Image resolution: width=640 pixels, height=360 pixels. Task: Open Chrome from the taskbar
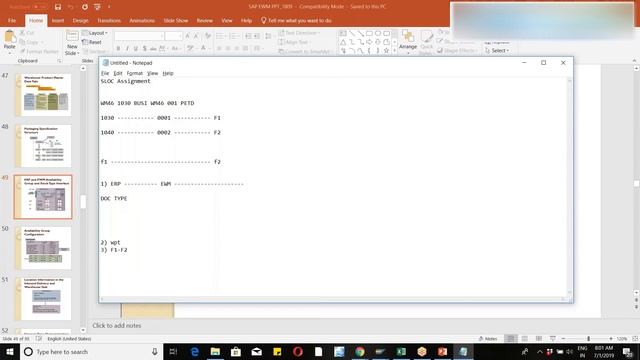360,351
